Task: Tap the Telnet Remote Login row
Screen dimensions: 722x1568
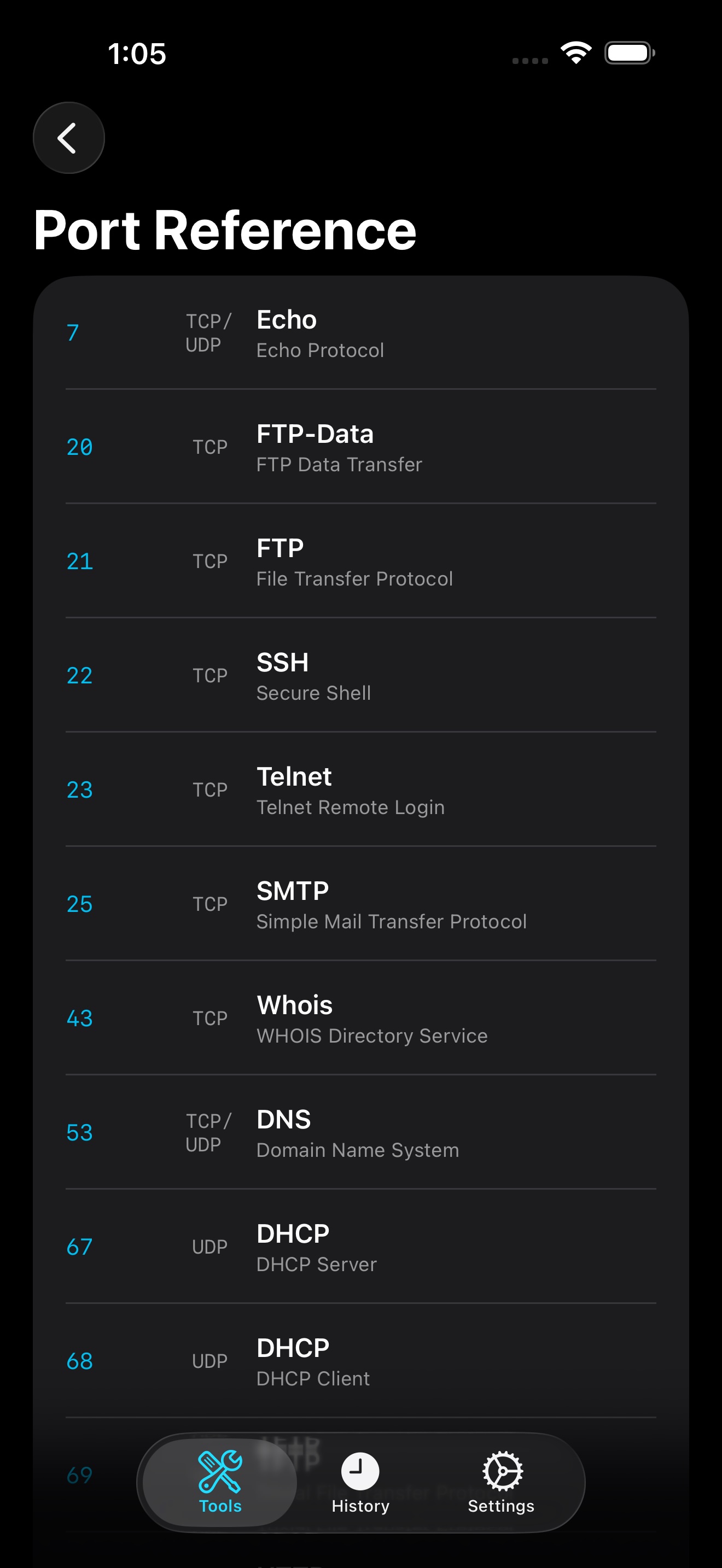Action: 360,790
